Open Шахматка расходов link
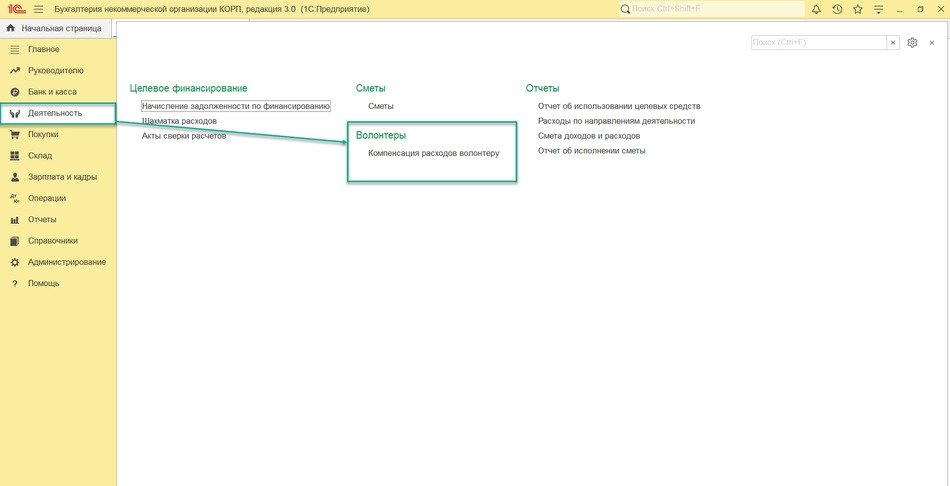 pyautogui.click(x=179, y=121)
